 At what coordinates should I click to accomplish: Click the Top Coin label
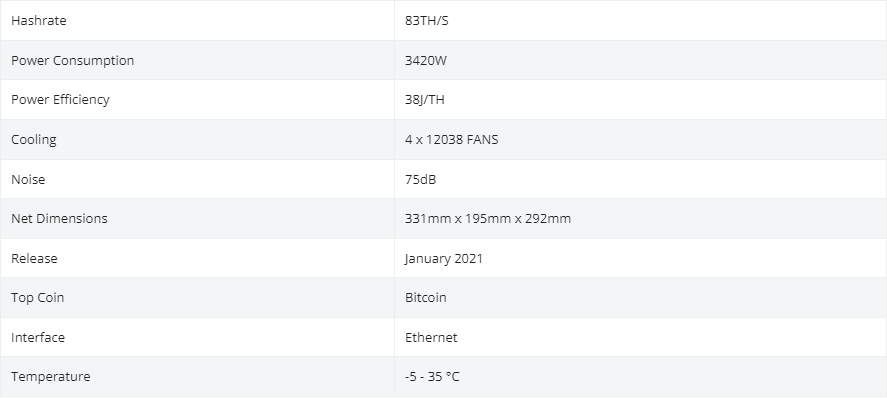37,297
